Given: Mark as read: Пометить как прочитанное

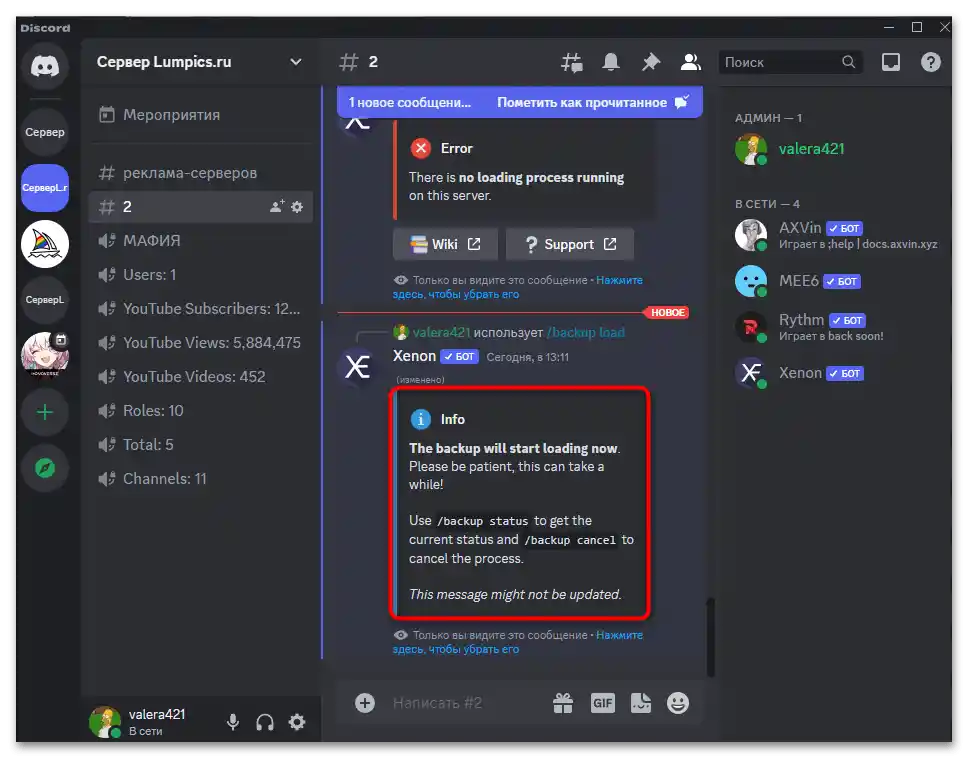Looking at the screenshot, I should 593,102.
